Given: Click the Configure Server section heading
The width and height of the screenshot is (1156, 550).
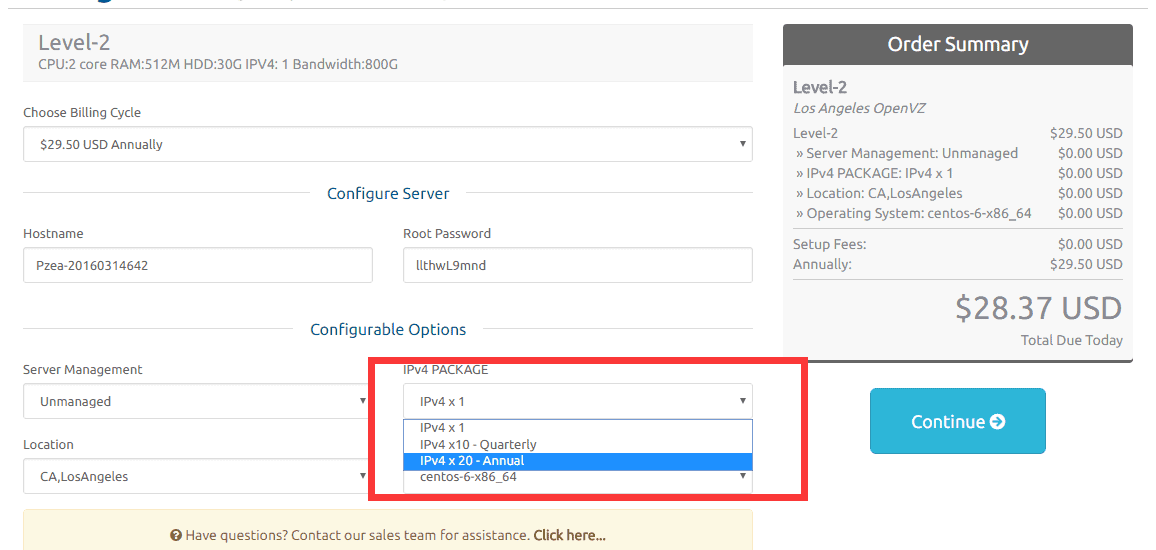Looking at the screenshot, I should click(x=388, y=193).
